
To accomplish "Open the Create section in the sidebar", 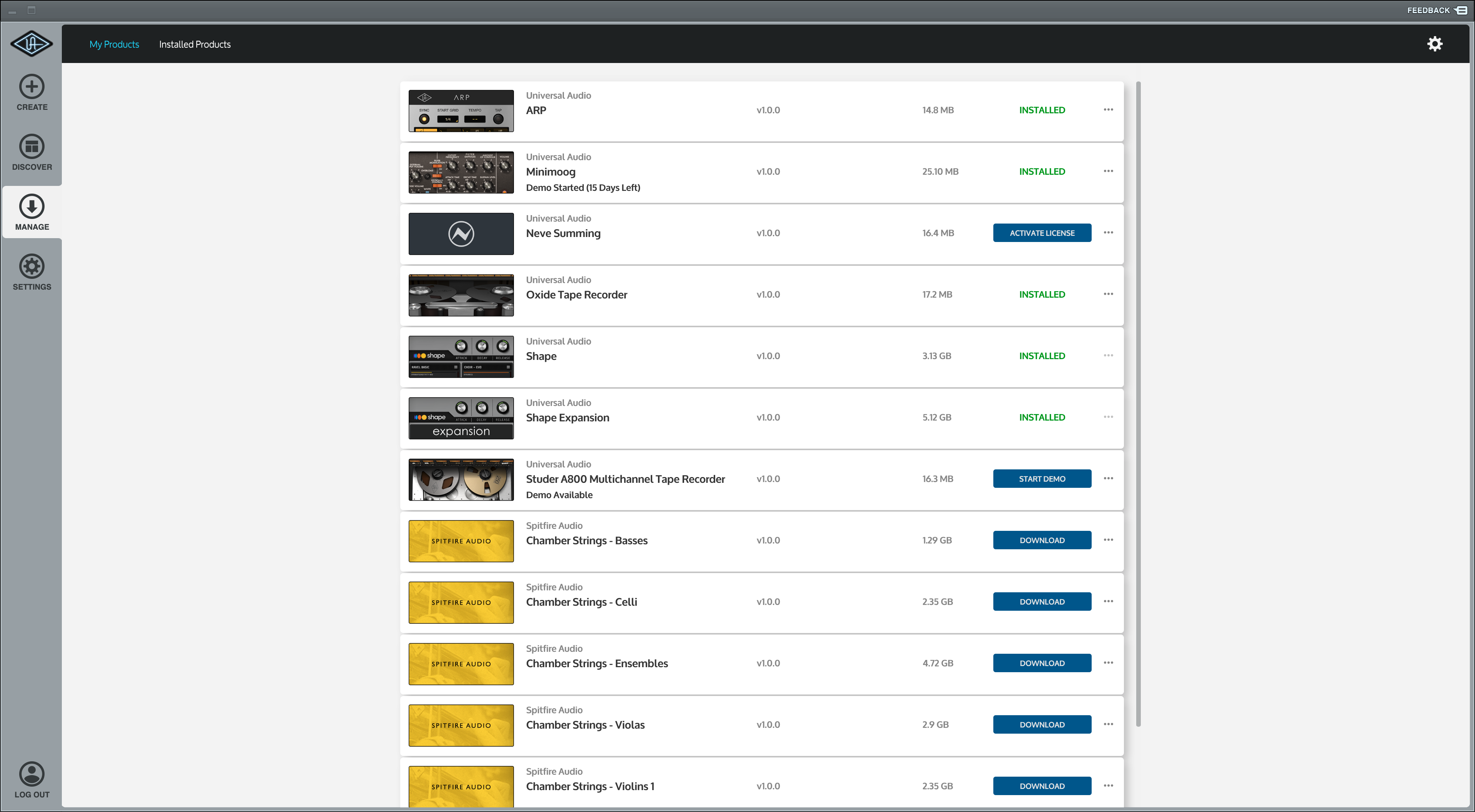I will click(x=31, y=93).
